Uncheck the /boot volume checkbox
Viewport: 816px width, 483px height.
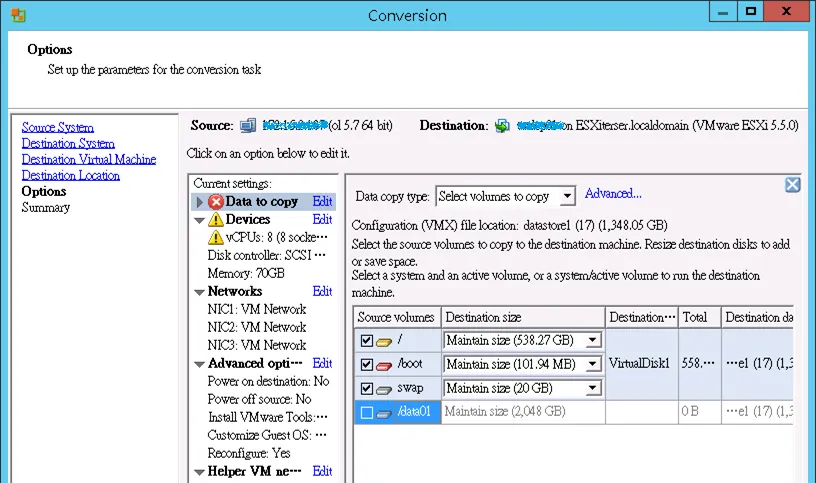[x=366, y=364]
